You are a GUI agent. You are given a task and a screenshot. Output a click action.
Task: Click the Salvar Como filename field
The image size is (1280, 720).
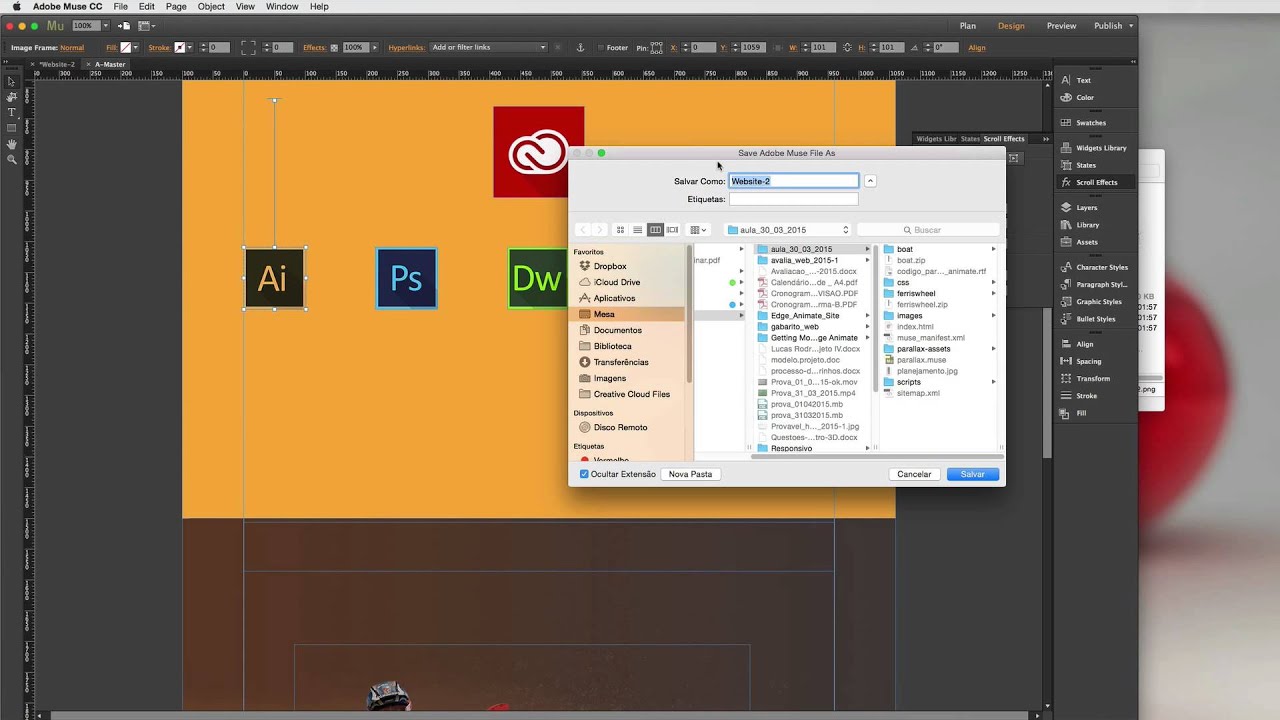(794, 181)
